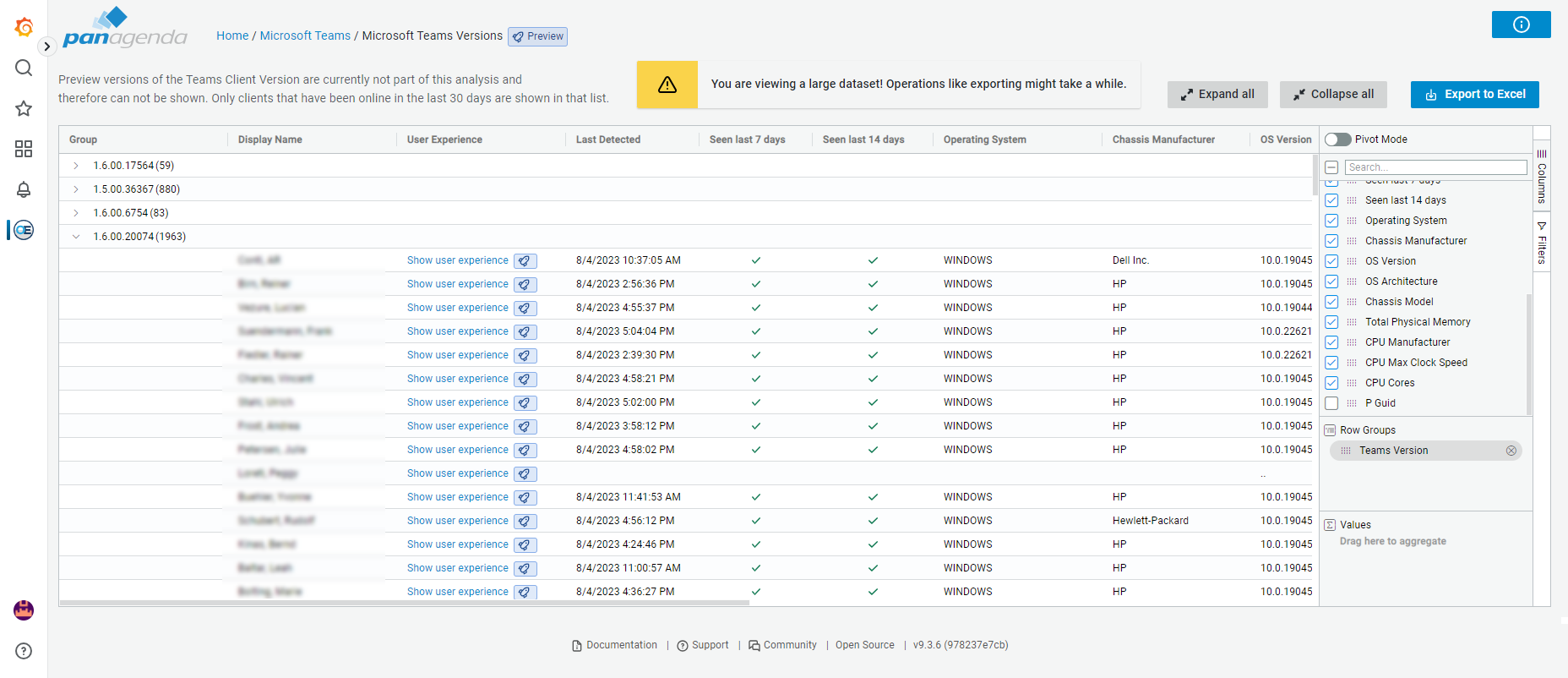Uncheck Seen last 14 days column
Screen dimensions: 1568x678
point(1331,200)
